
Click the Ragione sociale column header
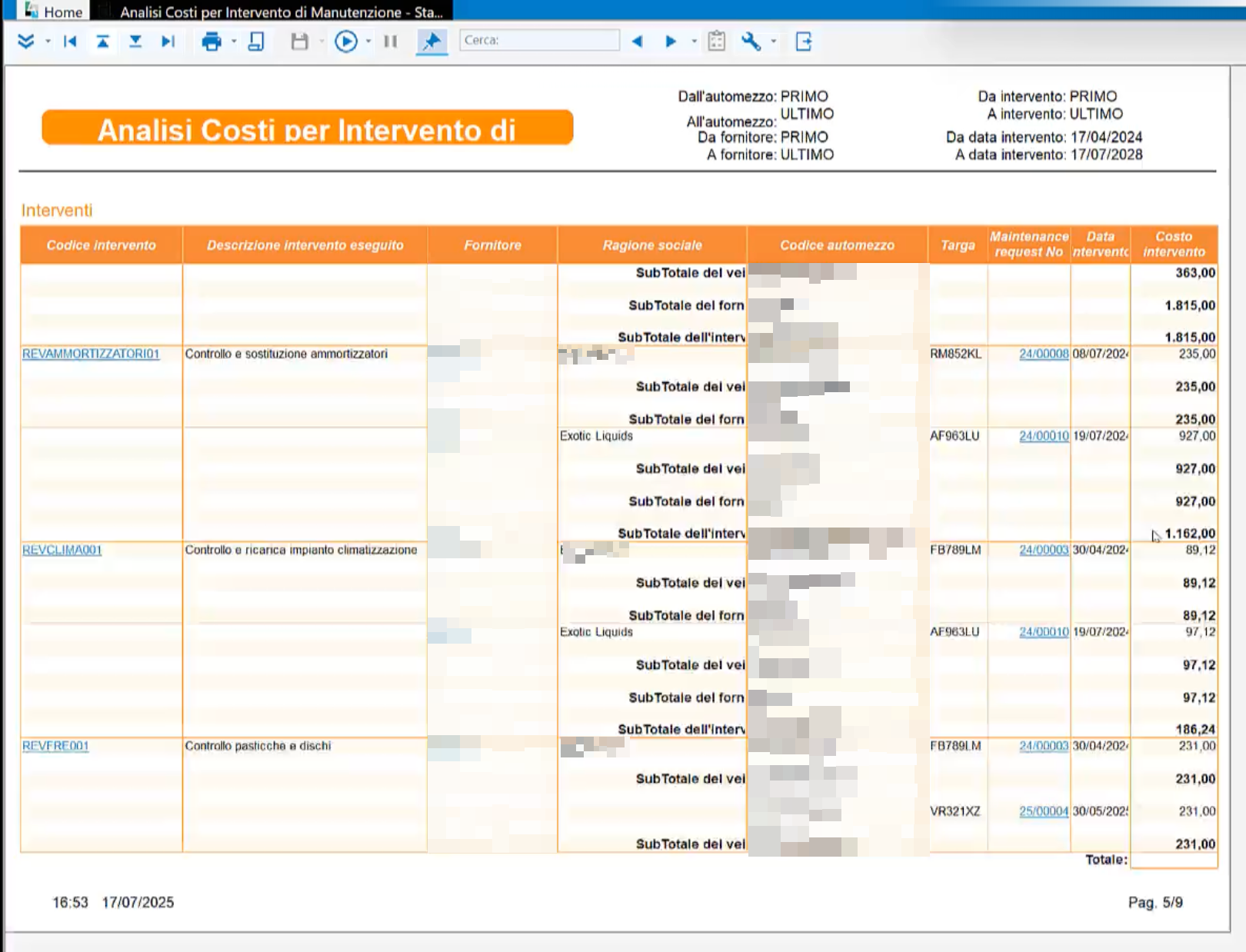(652, 245)
